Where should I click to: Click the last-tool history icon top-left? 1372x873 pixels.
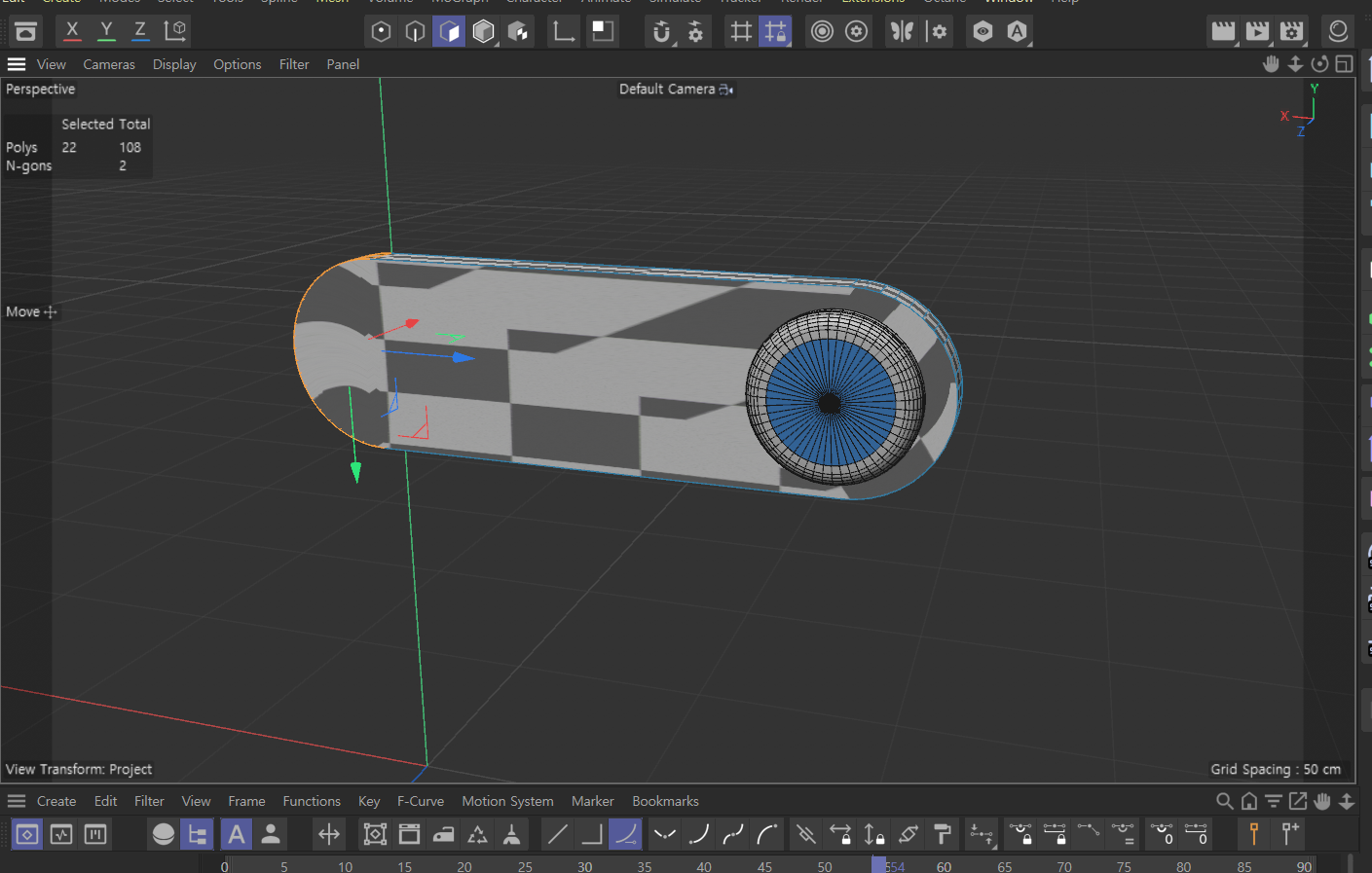coord(25,31)
